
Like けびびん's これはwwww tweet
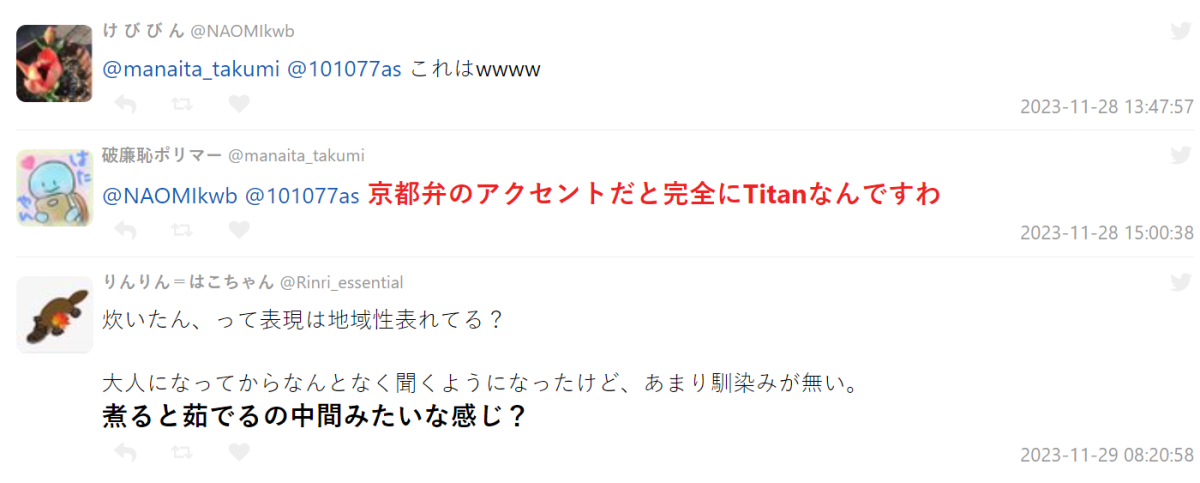[x=239, y=103]
